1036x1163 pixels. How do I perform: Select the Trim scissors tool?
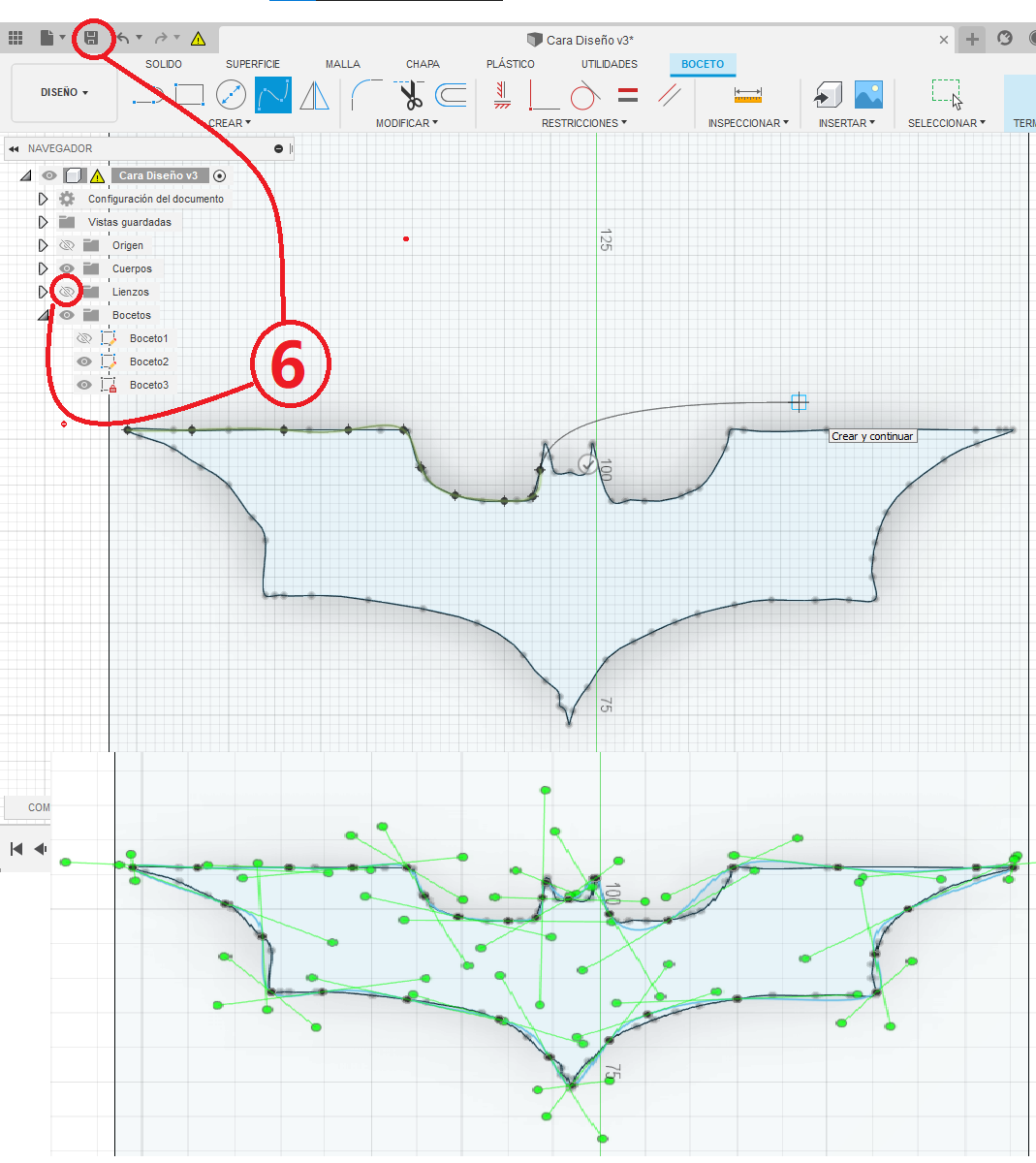(x=410, y=95)
